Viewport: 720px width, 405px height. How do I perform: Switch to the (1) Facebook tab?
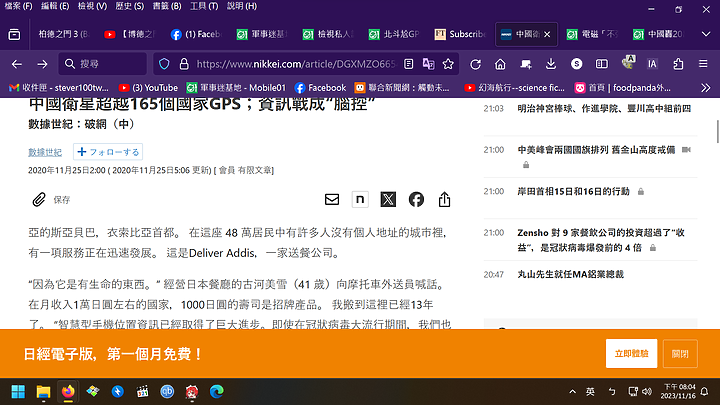[196, 34]
